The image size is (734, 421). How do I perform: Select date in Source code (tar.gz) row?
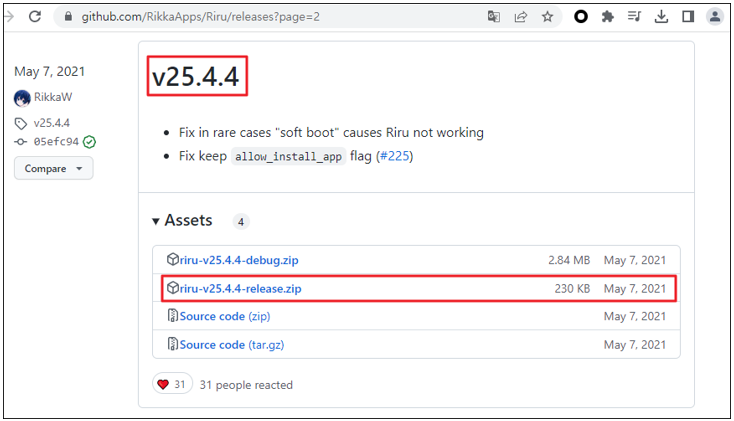click(x=635, y=345)
